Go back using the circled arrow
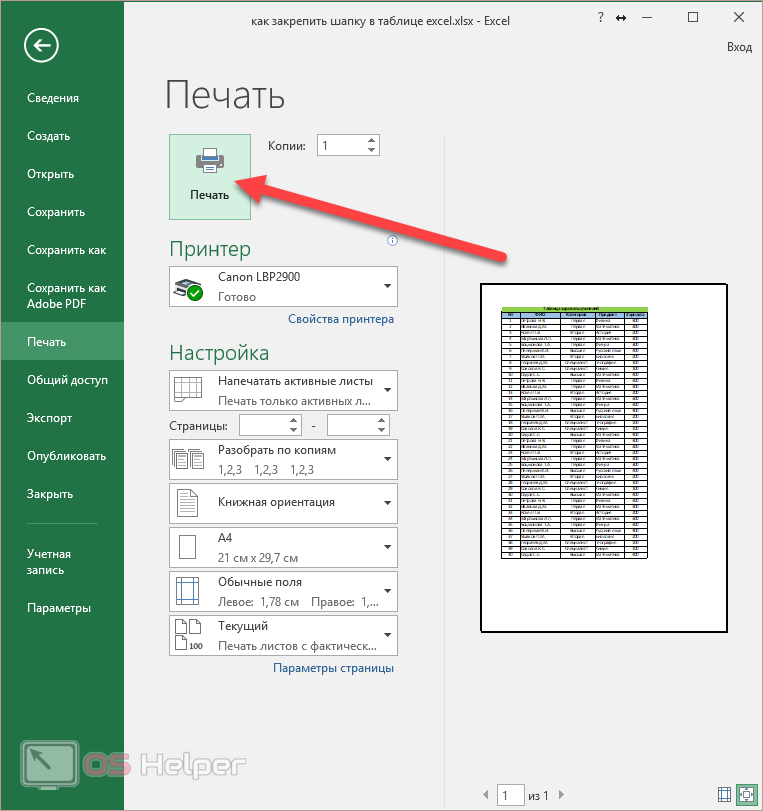The height and width of the screenshot is (811, 763). 41,46
